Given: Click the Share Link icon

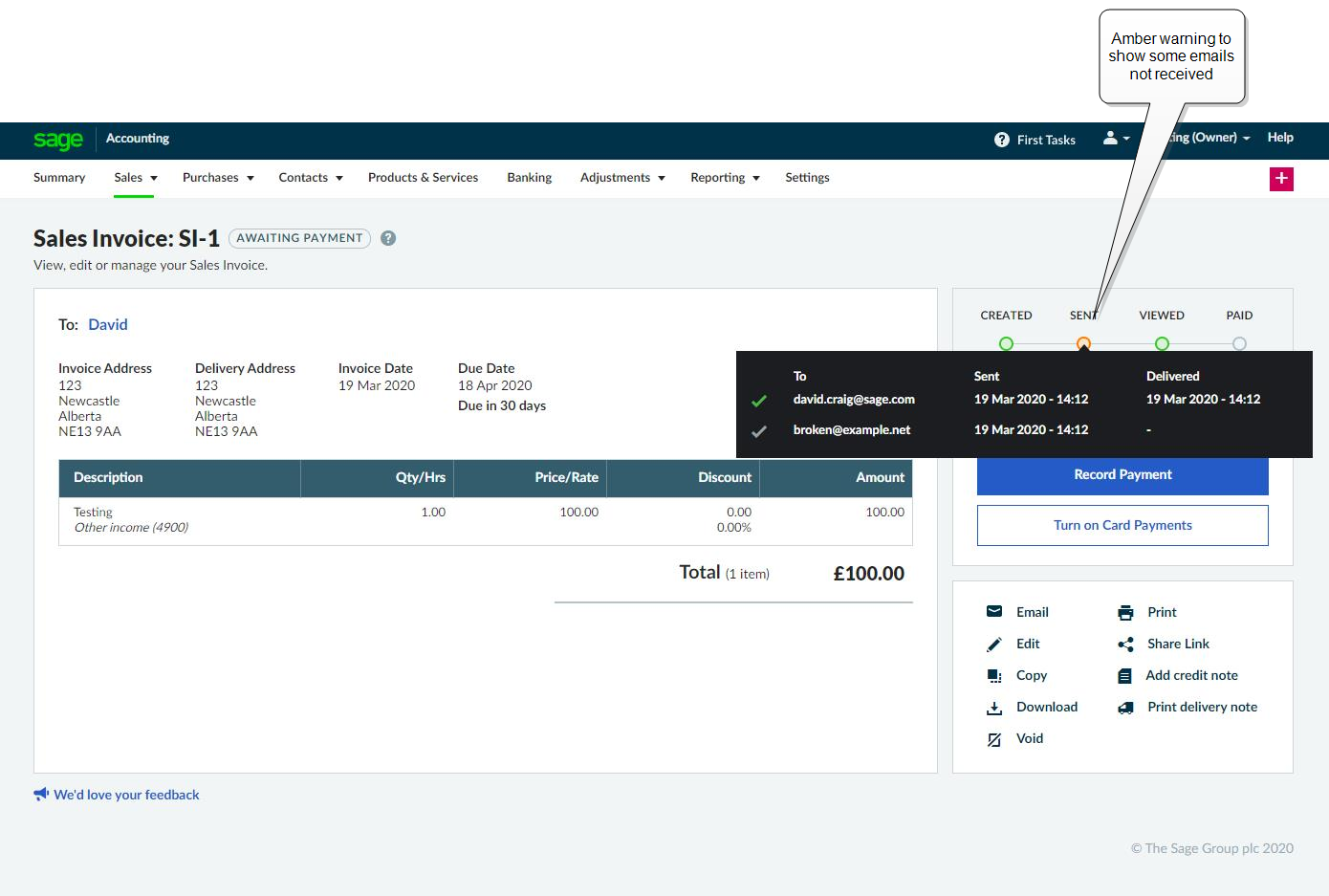Looking at the screenshot, I should pos(1125,645).
